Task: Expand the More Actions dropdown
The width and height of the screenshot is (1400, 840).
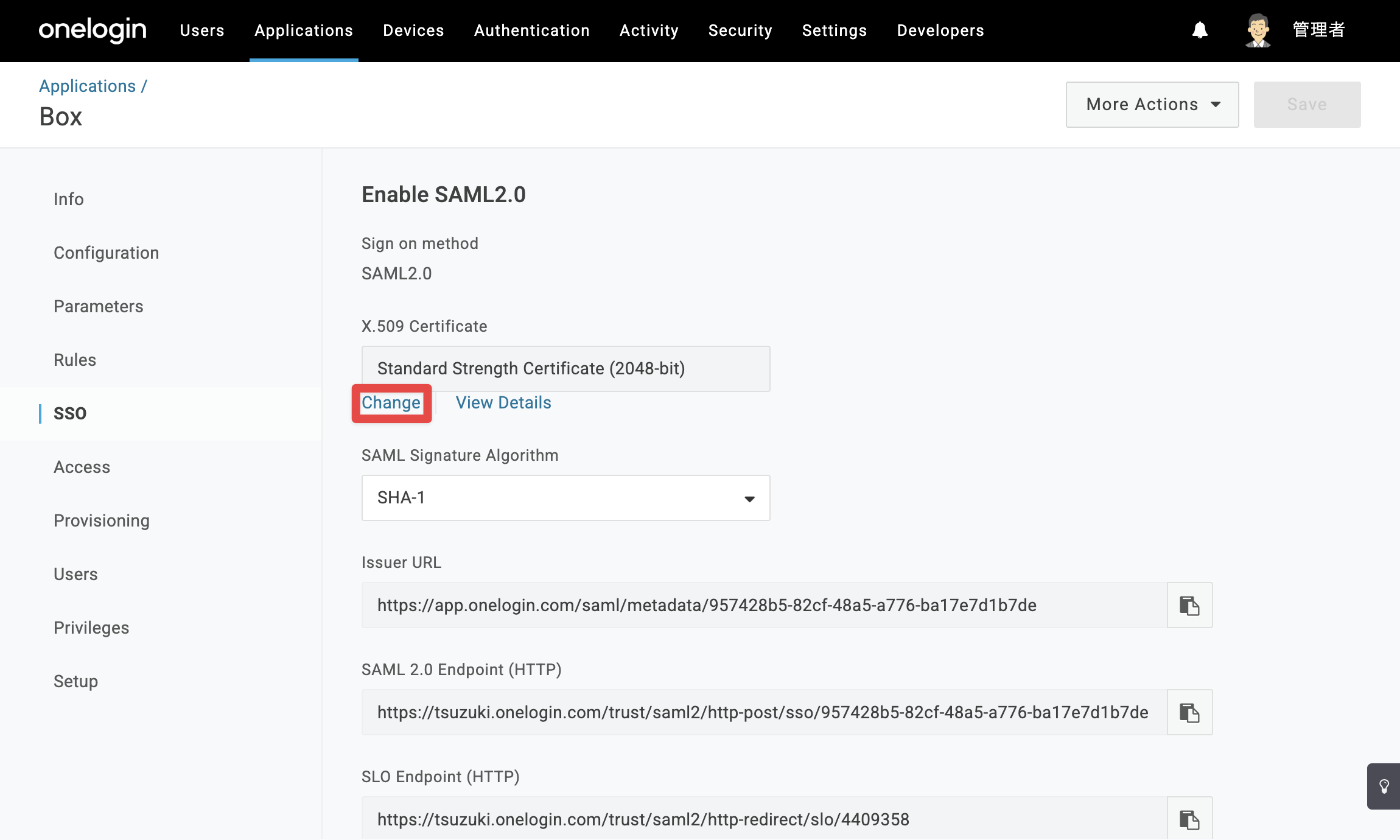Action: tap(1152, 105)
